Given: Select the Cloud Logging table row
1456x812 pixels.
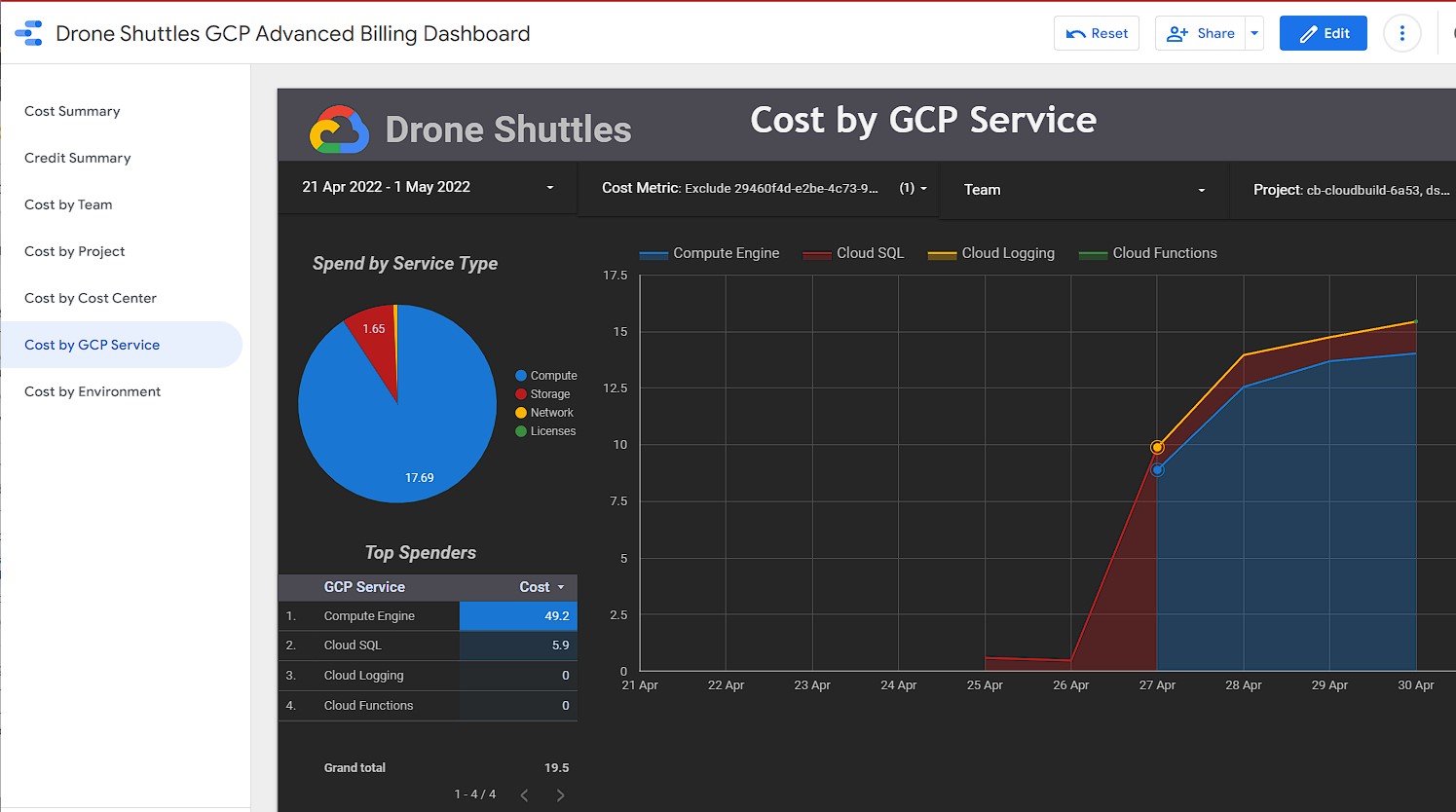Looking at the screenshot, I should tap(428, 676).
